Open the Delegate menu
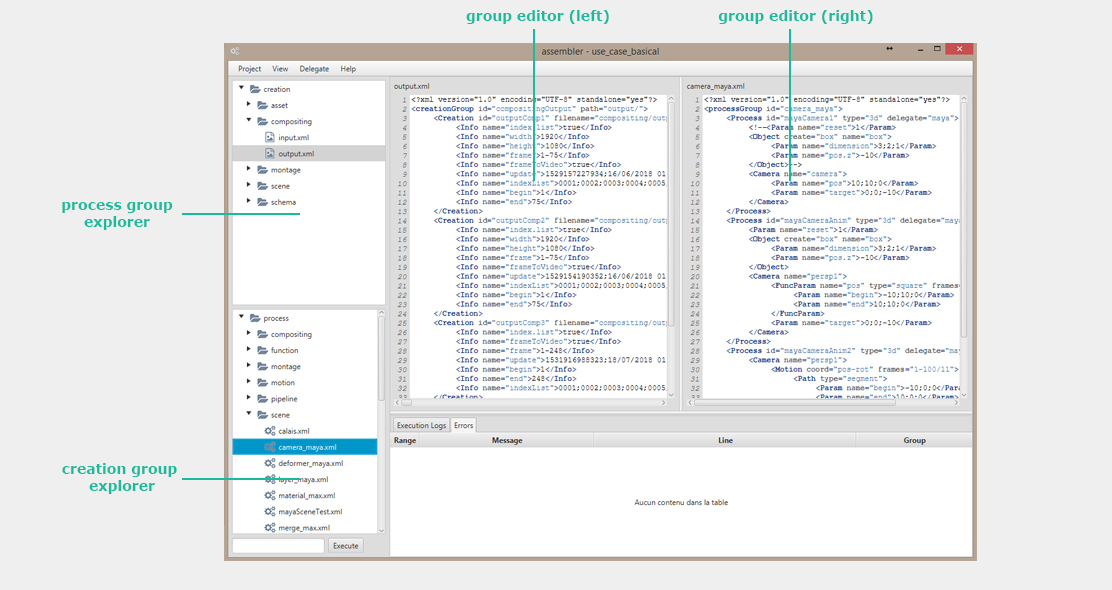Viewport: 1112px width, 590px height. [x=314, y=69]
